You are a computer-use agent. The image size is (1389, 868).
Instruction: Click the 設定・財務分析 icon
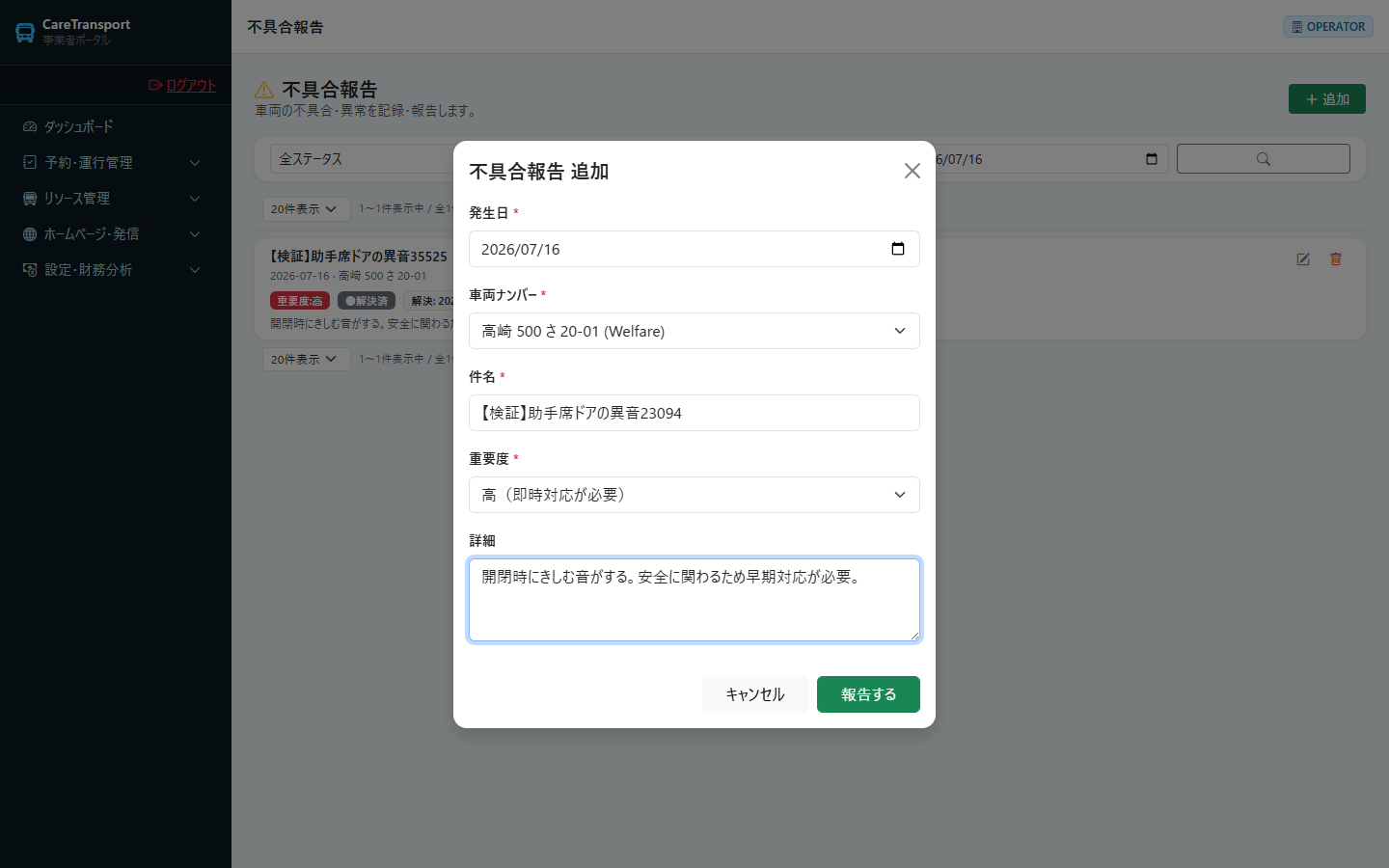click(30, 269)
